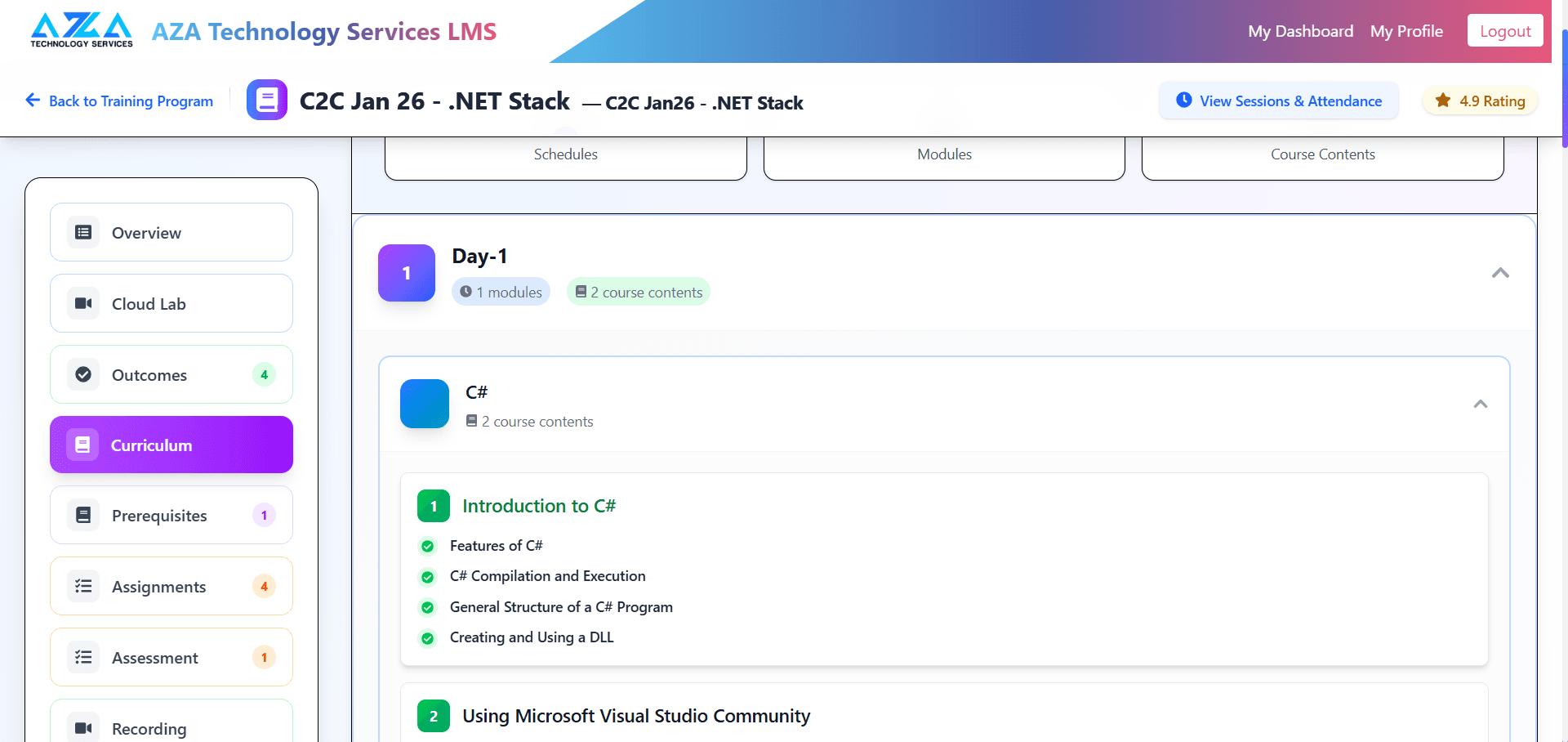Click the Features of C# topic

tap(496, 546)
